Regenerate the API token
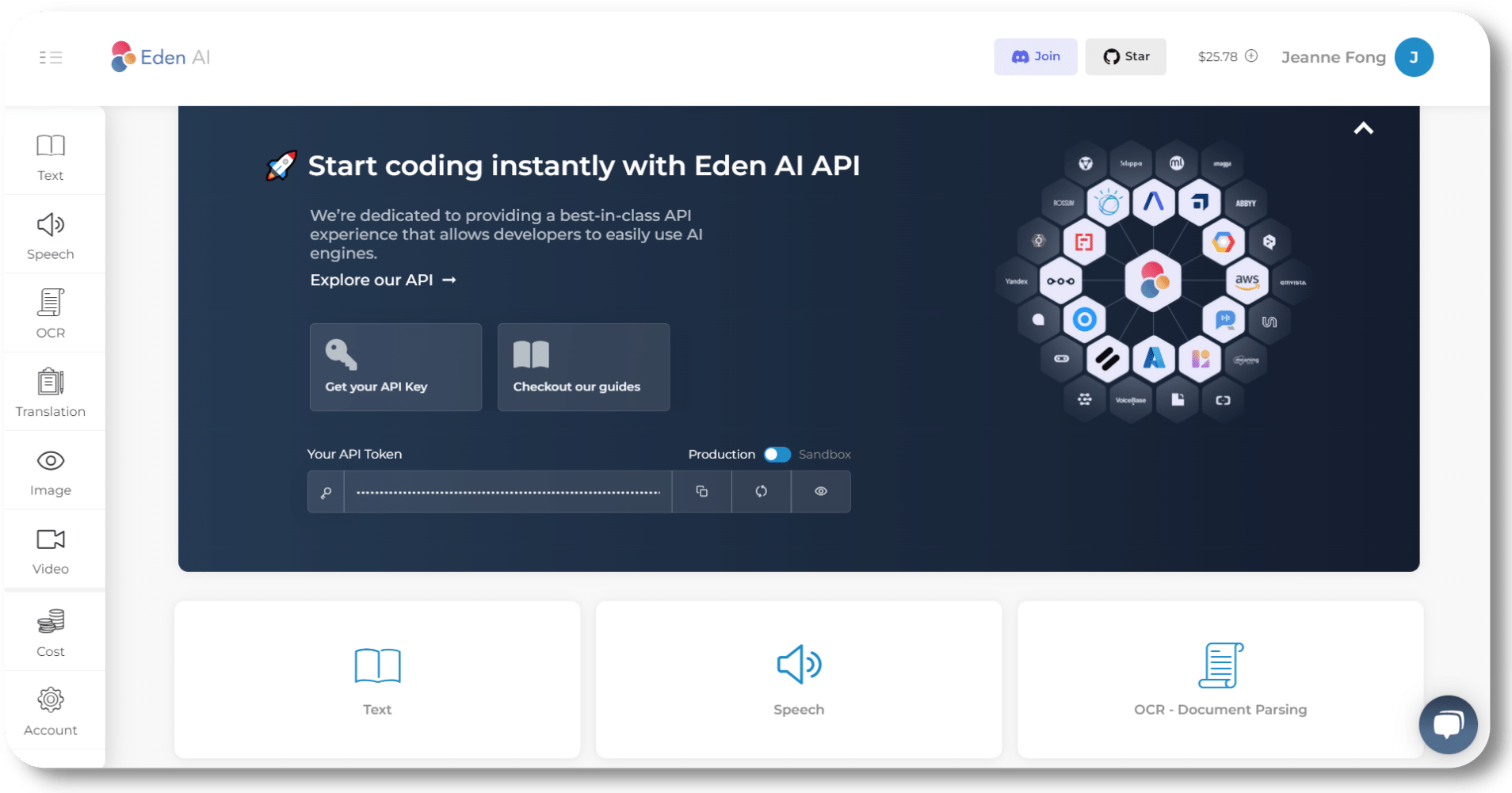Image resolution: width=1512 pixels, height=793 pixels. (x=761, y=492)
